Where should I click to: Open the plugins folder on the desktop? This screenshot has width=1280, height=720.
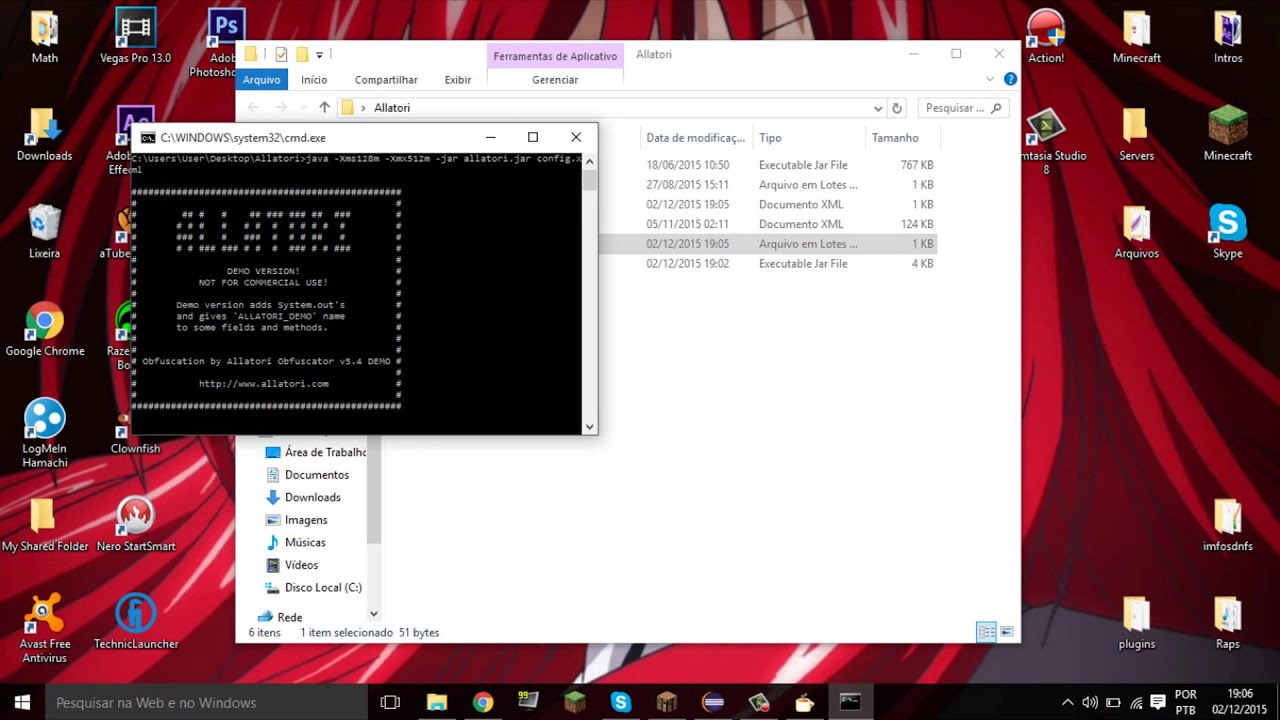pos(1137,623)
